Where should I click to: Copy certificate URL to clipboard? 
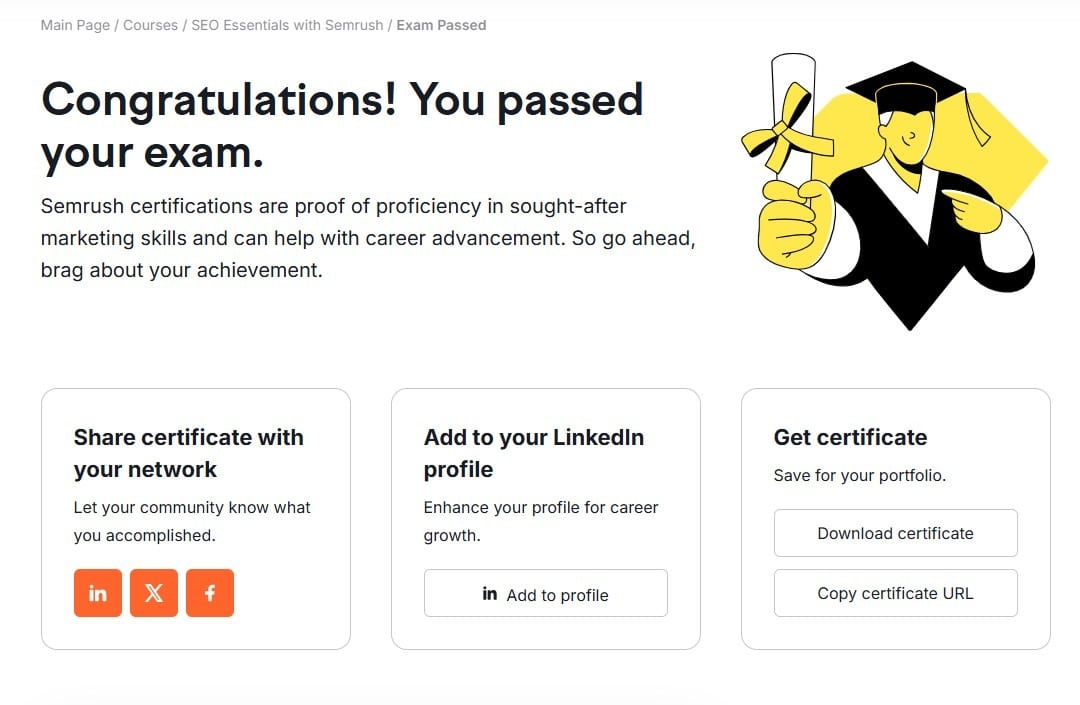click(895, 593)
